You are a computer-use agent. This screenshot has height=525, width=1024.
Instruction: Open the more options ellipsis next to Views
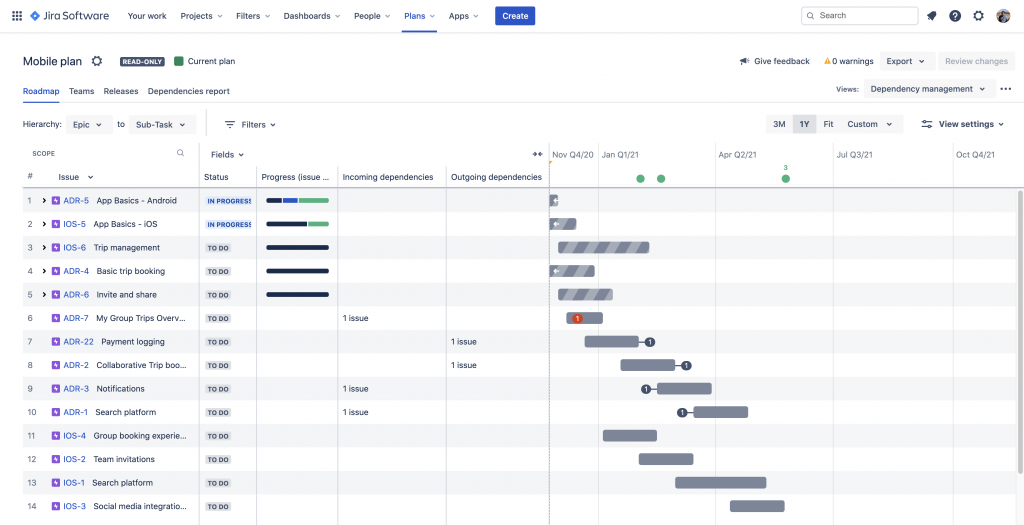[x=1006, y=89]
